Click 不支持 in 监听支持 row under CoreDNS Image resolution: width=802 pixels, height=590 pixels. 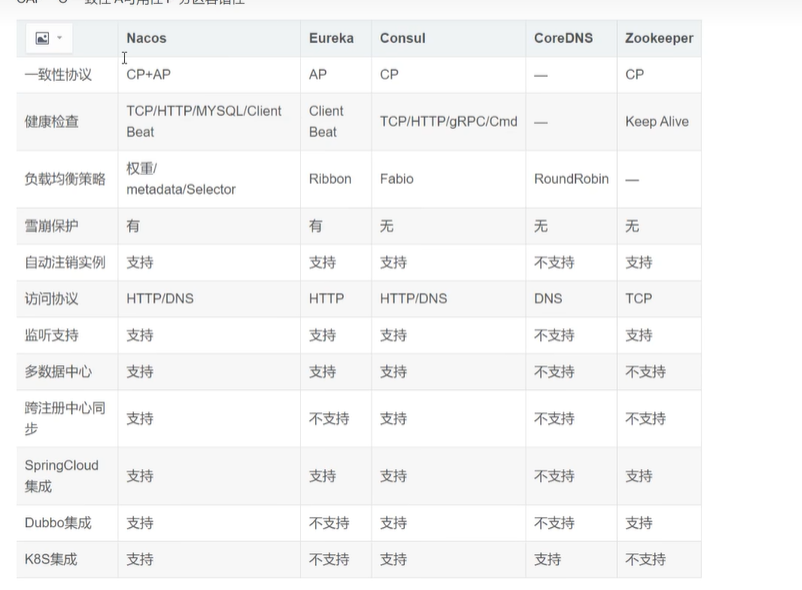tap(554, 335)
